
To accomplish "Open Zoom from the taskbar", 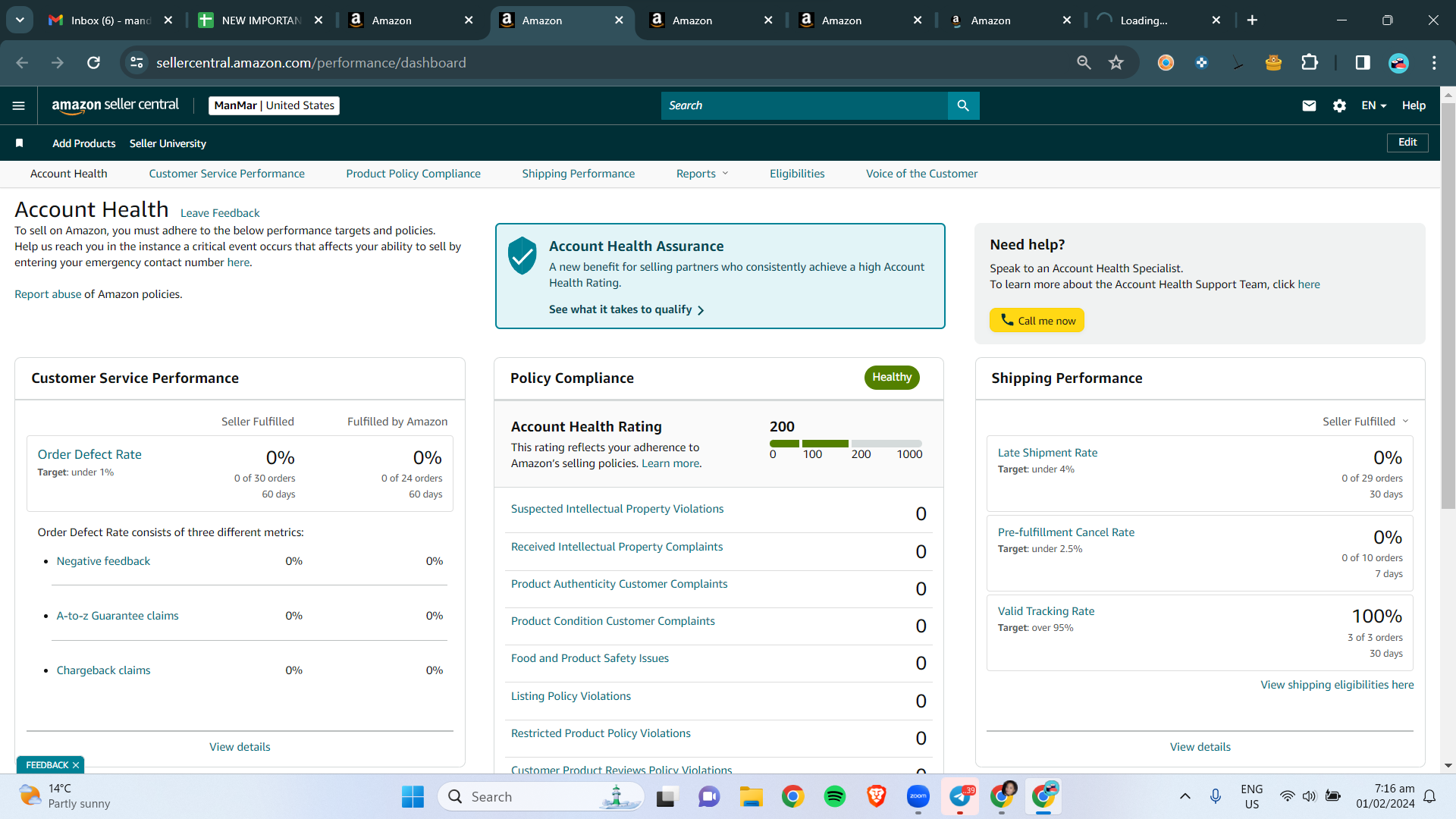I will 918,796.
